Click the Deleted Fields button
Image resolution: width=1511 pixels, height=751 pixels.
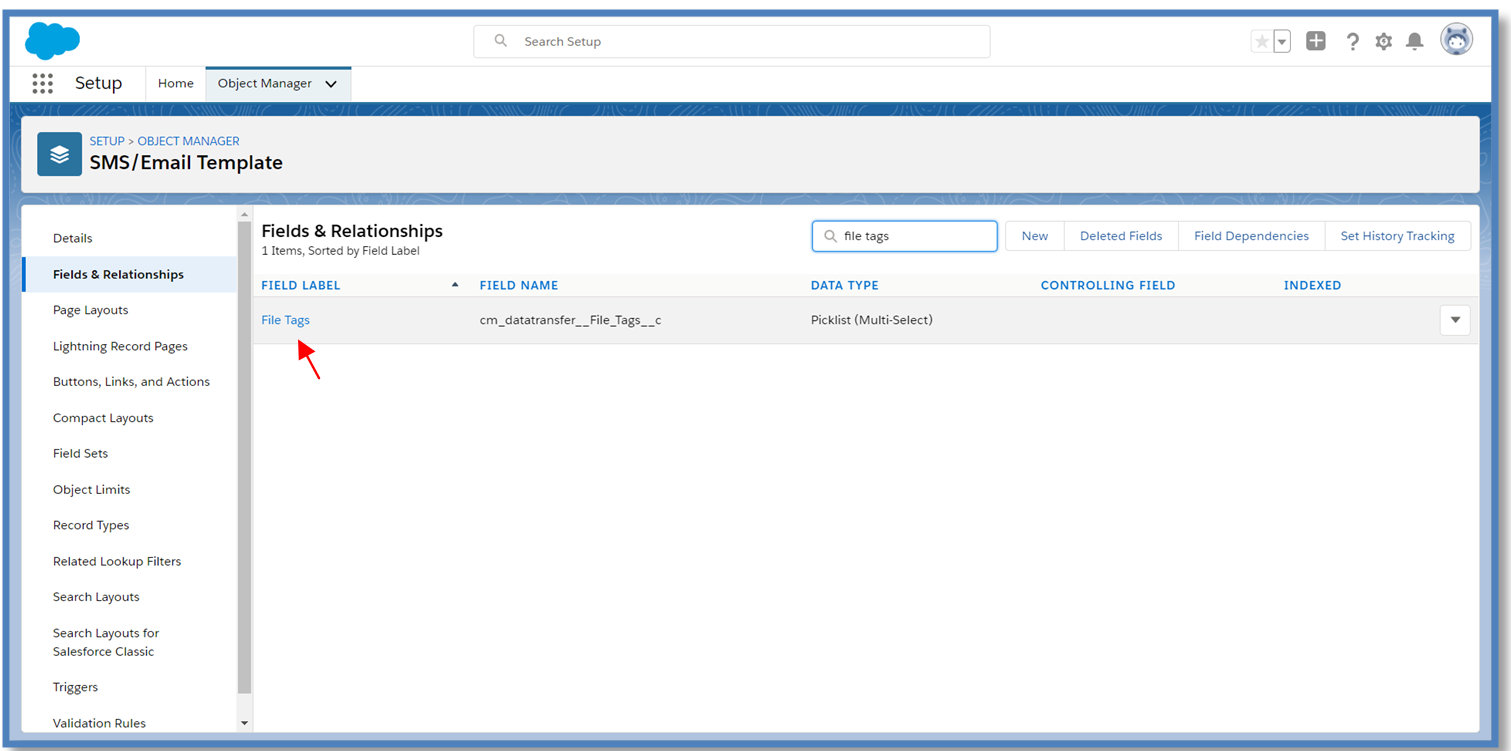click(x=1121, y=236)
